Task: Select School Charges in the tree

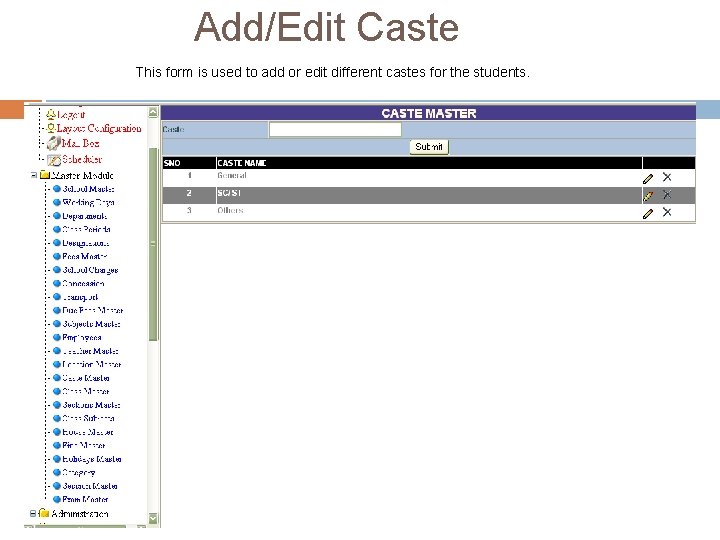Action: [90, 270]
